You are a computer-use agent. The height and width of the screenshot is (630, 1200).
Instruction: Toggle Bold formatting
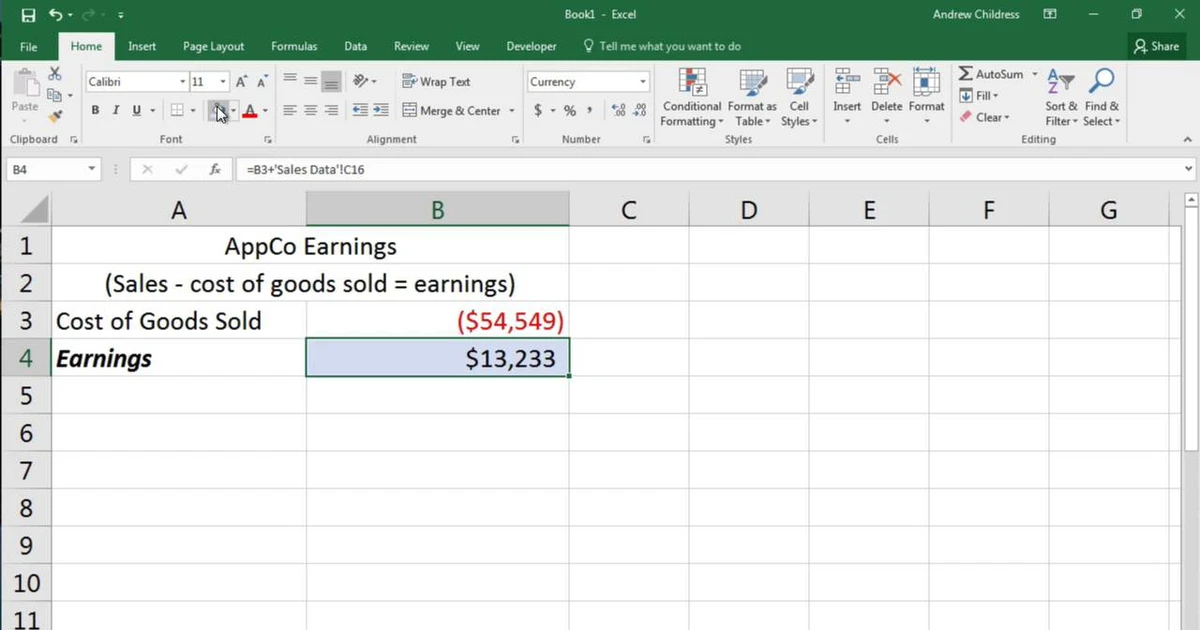(96, 111)
